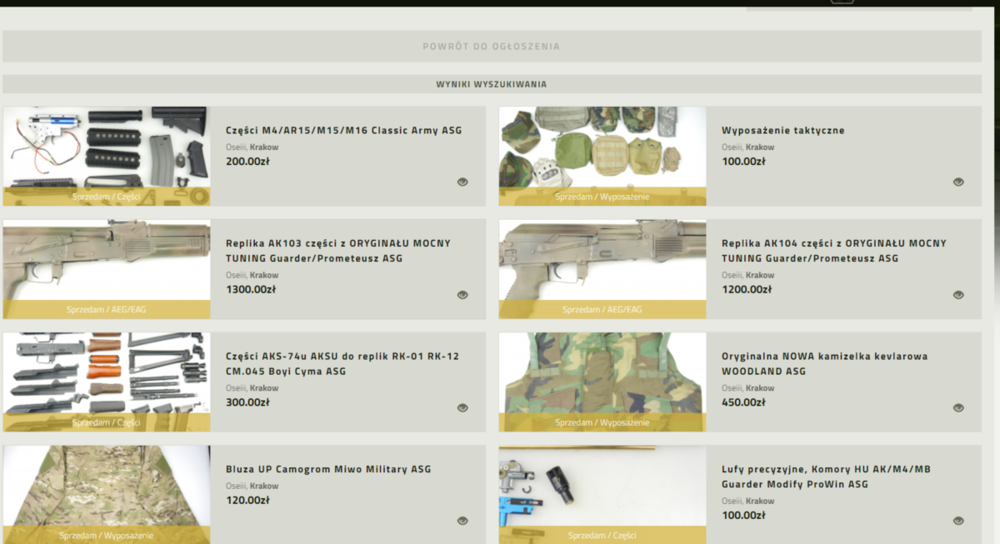Open Lufy precyzyjne, Komory HU listing title
1000x544 pixels.
point(827,476)
